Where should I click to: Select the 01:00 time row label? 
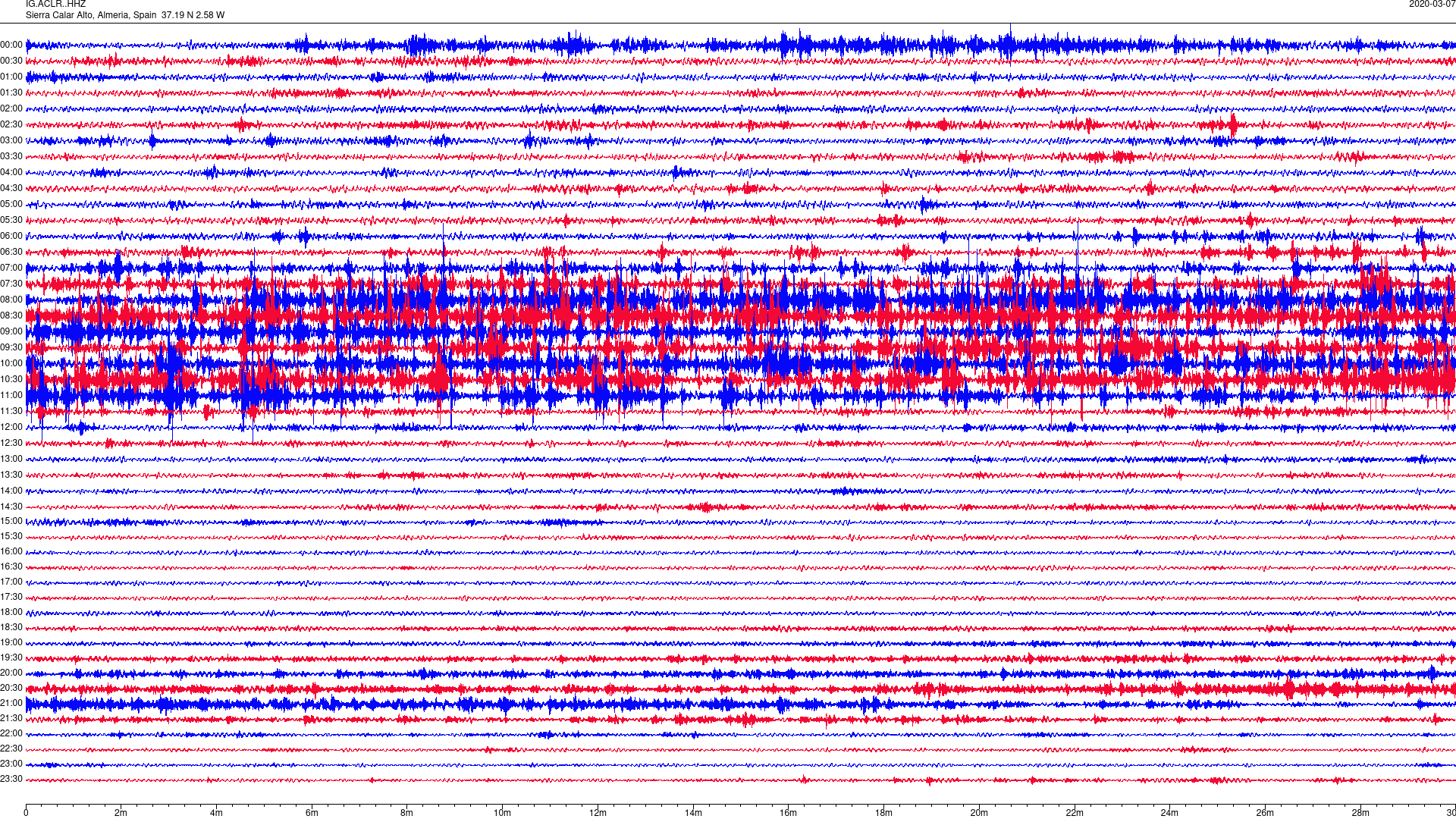point(11,77)
